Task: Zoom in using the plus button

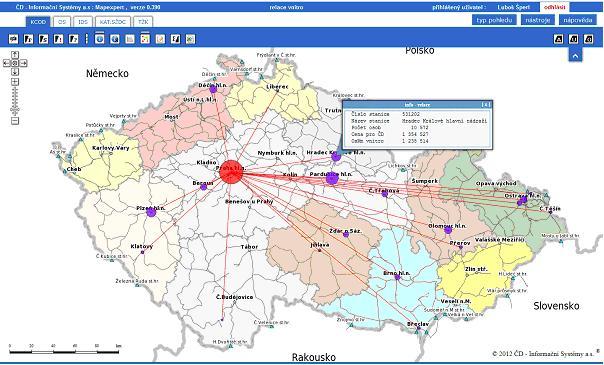Action: coord(15,82)
